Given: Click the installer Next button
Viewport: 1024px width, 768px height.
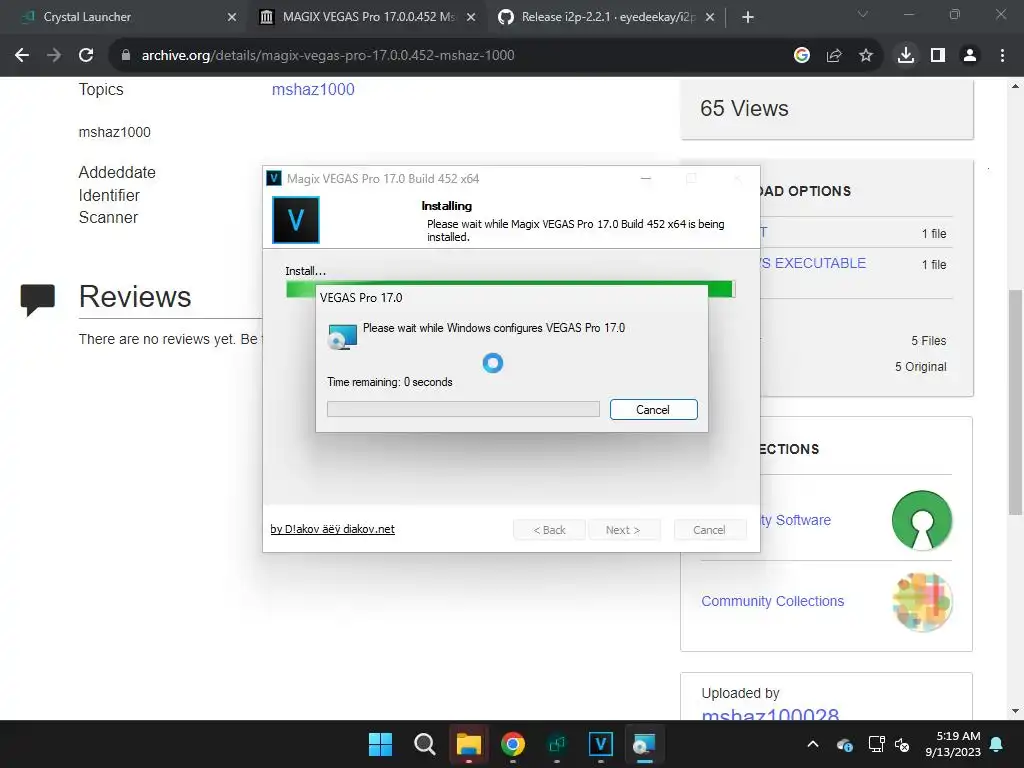Looking at the screenshot, I should [623, 530].
